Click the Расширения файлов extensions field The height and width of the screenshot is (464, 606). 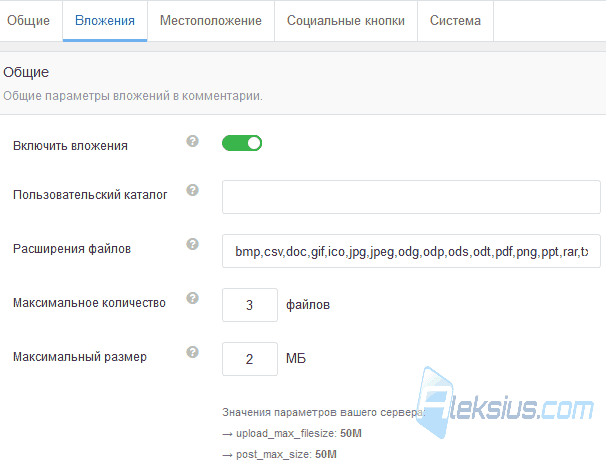click(x=411, y=251)
